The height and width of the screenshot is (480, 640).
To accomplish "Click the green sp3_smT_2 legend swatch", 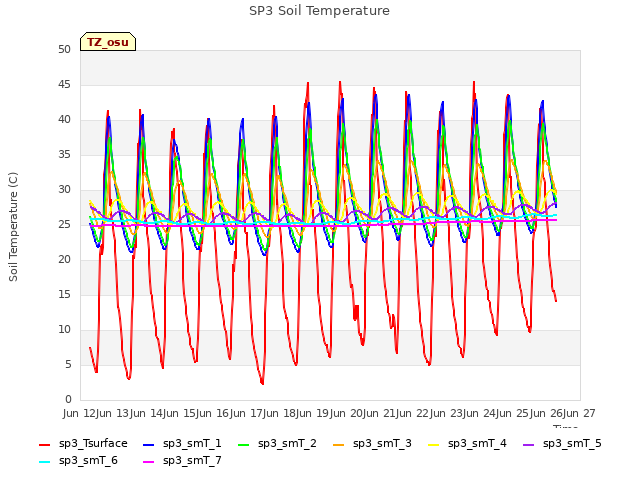I will [x=244, y=444].
